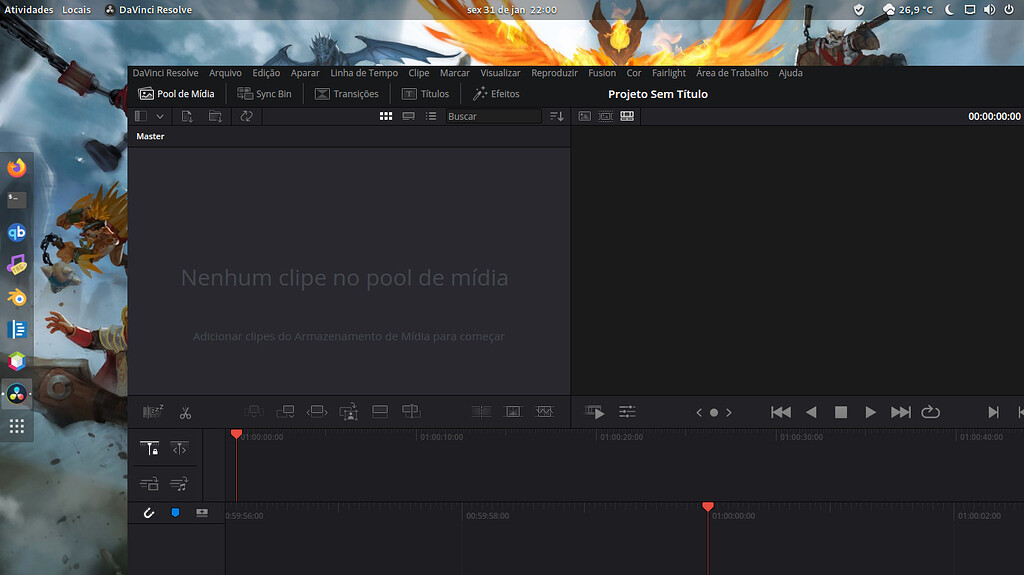1024x575 pixels.
Task: Toggle timeline snapping magnet
Action: click(x=149, y=513)
